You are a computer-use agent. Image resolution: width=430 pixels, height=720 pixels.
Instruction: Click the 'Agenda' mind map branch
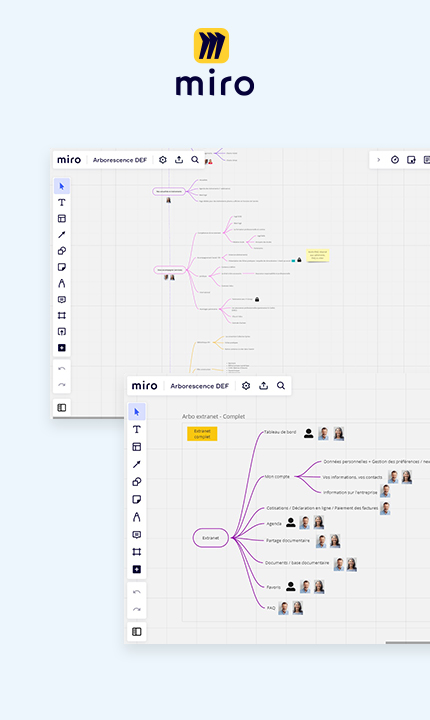pos(274,524)
